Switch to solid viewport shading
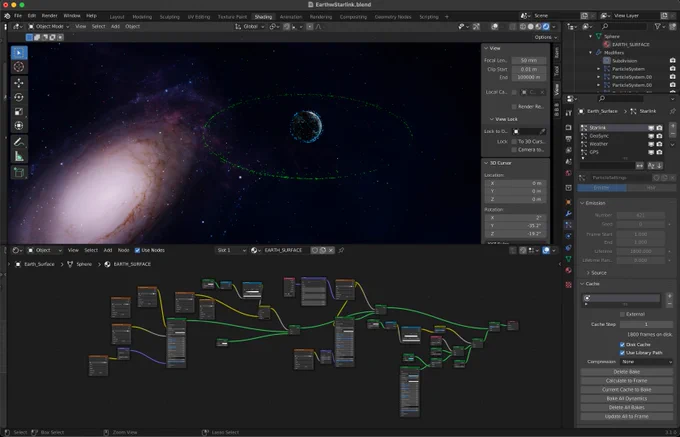This screenshot has width=680, height=437. pos(530,26)
